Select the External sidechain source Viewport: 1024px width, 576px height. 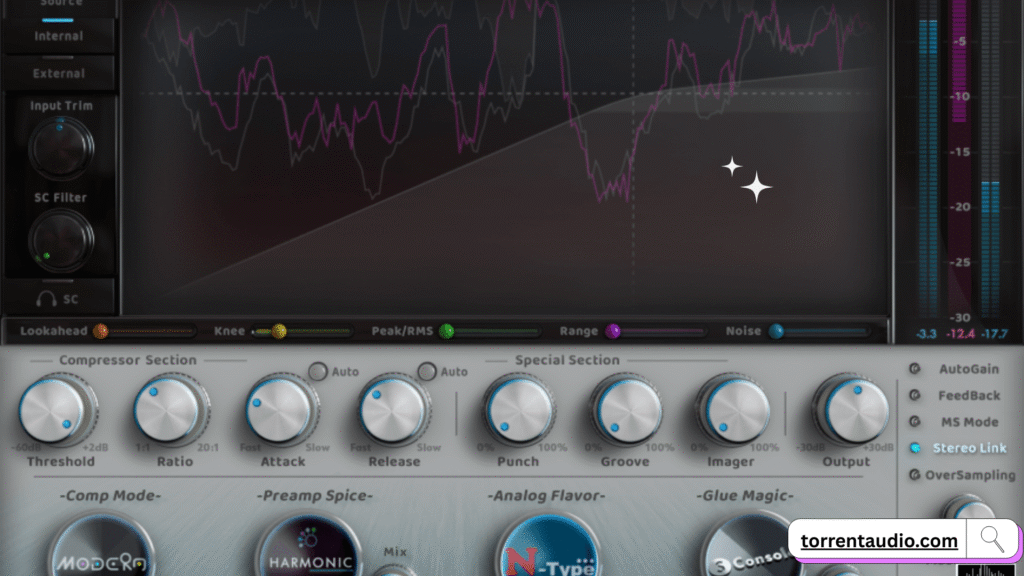(x=59, y=73)
